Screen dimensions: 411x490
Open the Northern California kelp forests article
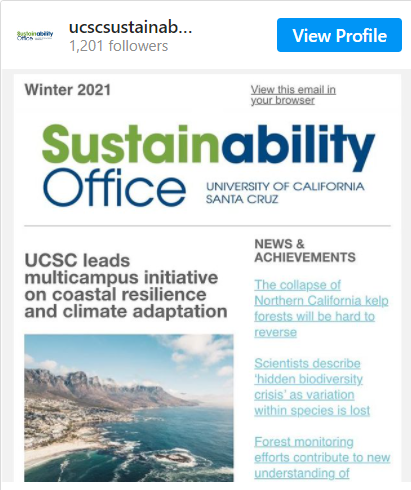tap(321, 308)
